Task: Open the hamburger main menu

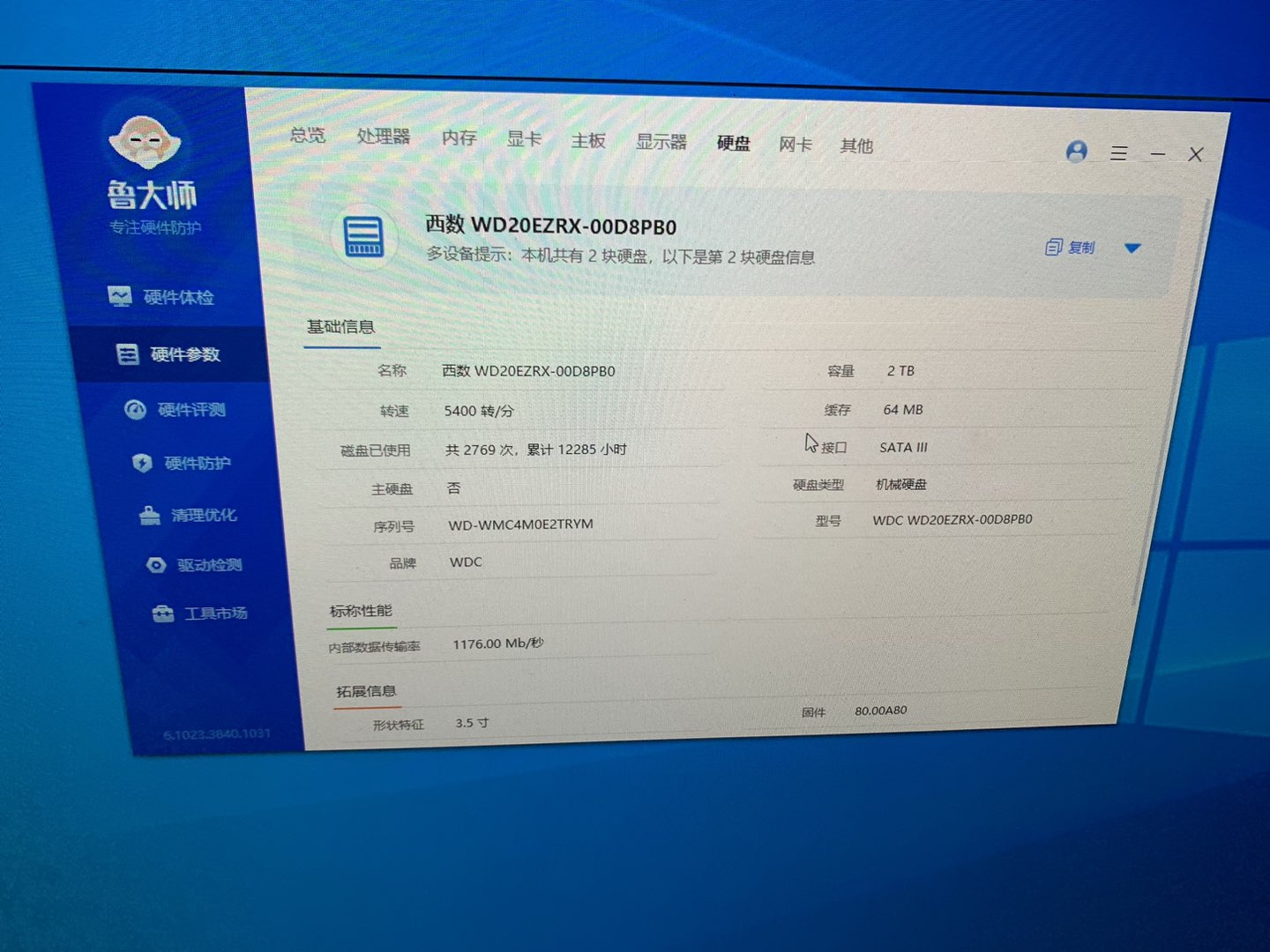Action: click(1118, 153)
